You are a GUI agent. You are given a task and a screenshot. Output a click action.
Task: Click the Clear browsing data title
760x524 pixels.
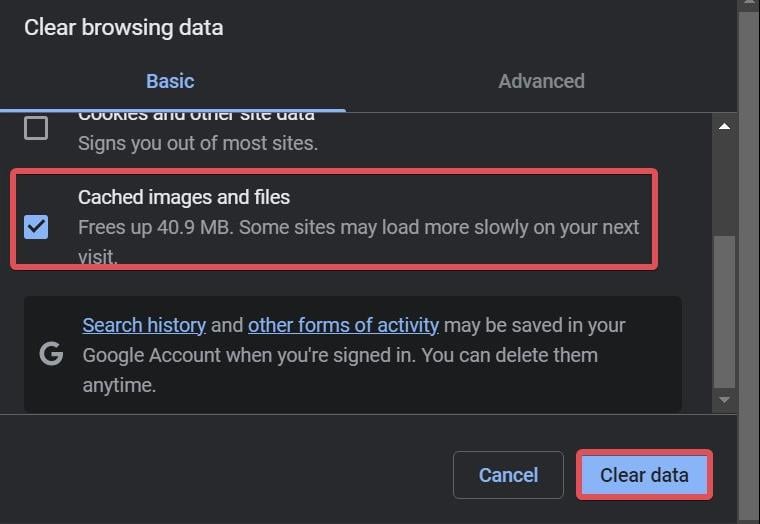[124, 28]
